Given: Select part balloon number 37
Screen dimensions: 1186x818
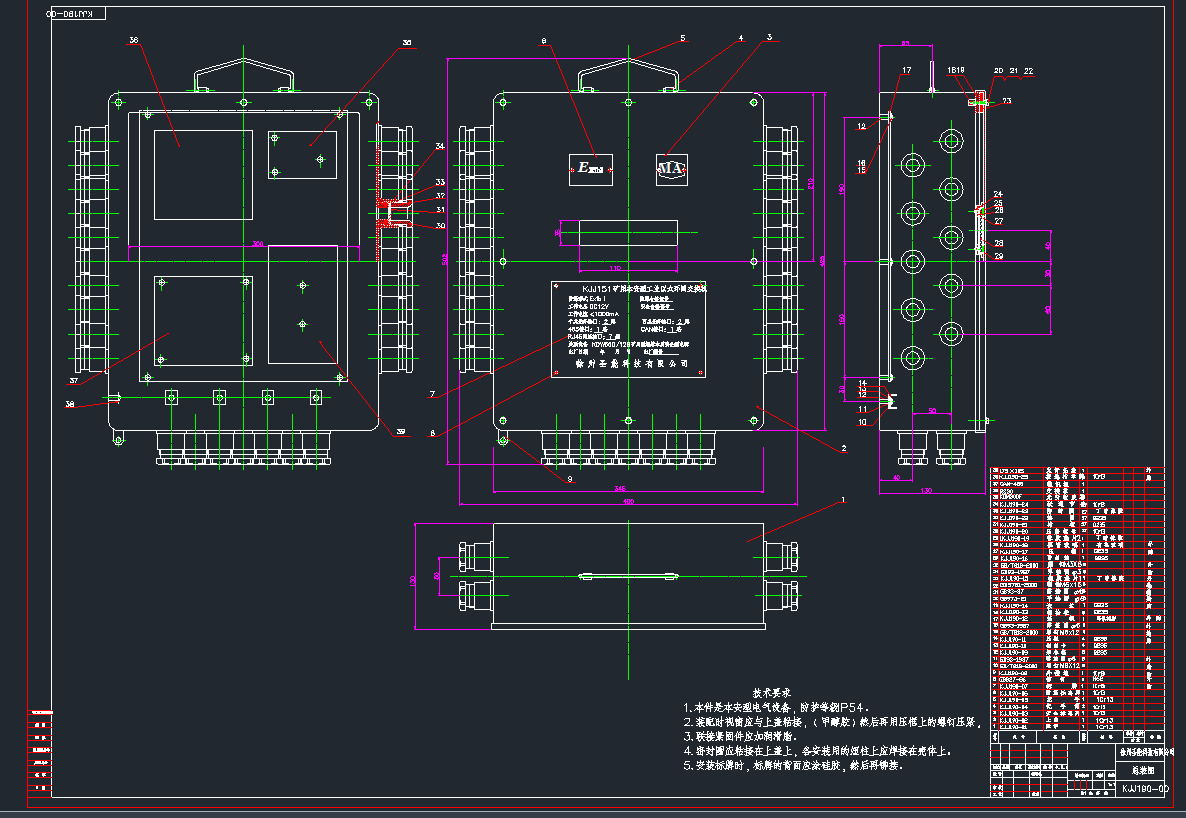Looking at the screenshot, I should (73, 381).
